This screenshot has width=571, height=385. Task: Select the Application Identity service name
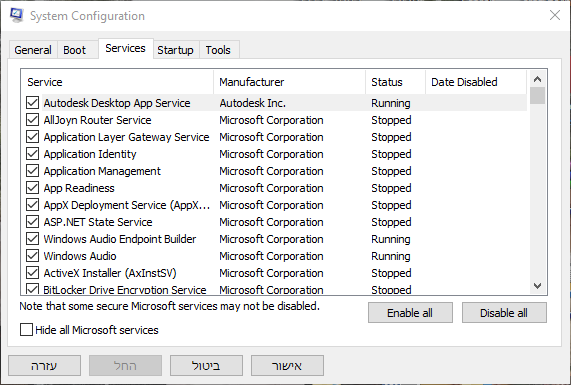[90, 154]
